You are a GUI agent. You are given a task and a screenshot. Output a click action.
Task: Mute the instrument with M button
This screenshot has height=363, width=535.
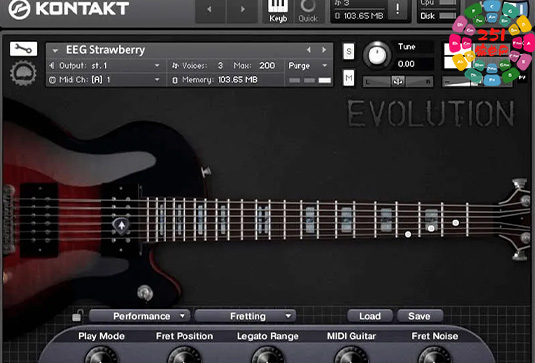(x=348, y=78)
